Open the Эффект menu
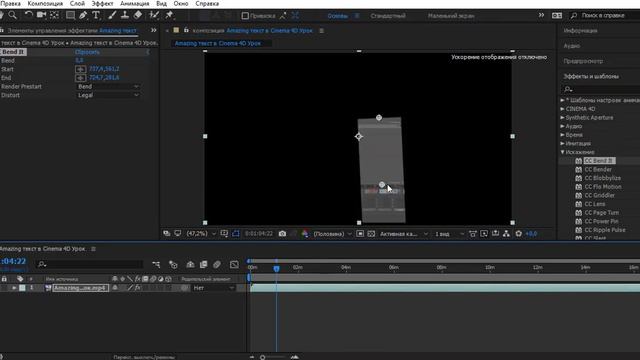Screen dimensions: 640x360 point(102,4)
